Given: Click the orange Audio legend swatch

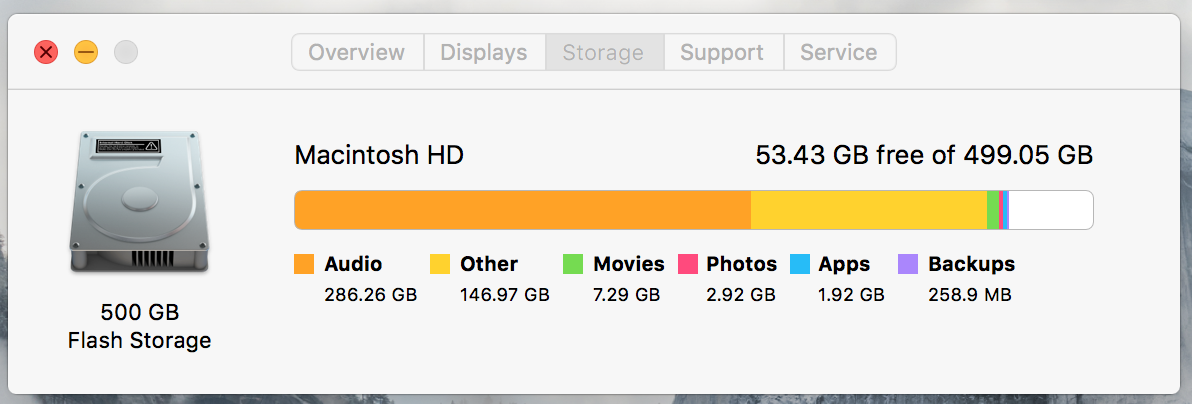Looking at the screenshot, I should click(304, 264).
